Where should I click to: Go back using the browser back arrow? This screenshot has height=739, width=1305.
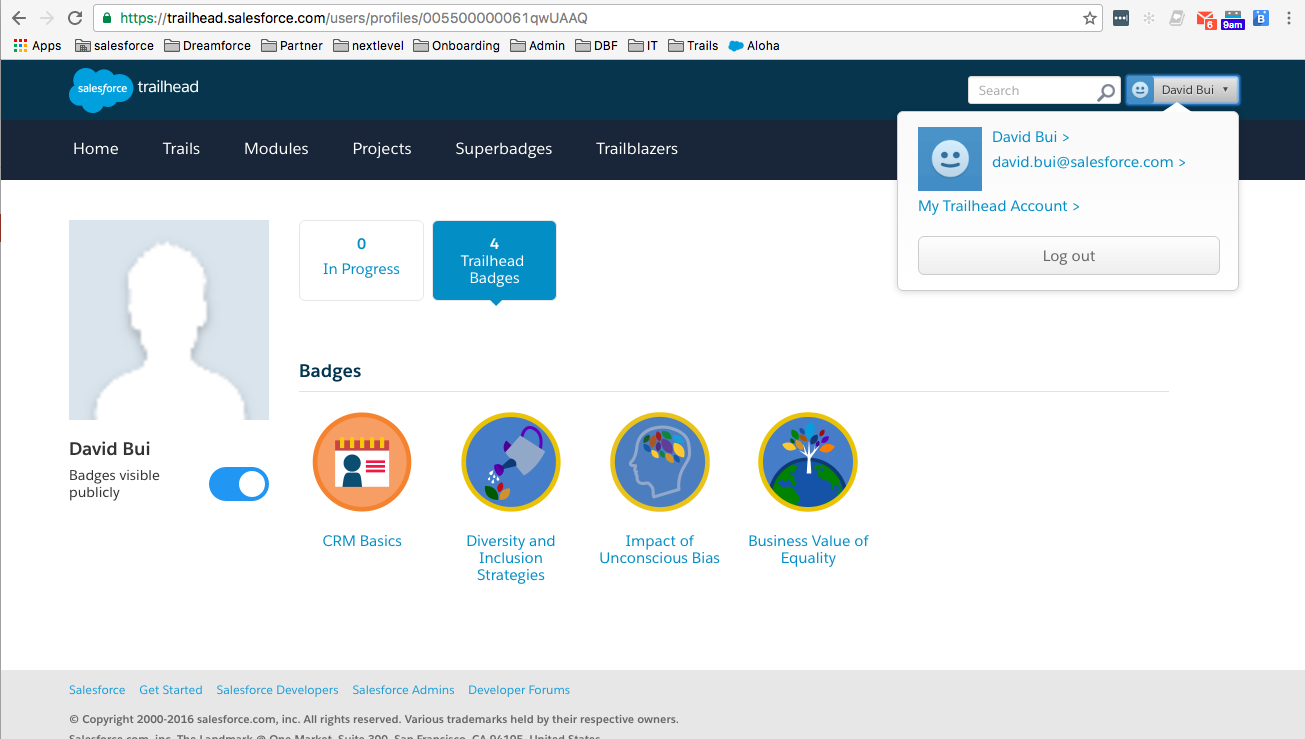19,18
